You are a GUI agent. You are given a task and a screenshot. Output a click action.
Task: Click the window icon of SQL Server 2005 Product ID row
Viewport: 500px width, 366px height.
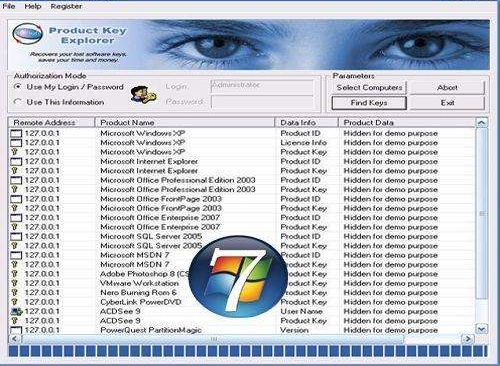(x=16, y=237)
